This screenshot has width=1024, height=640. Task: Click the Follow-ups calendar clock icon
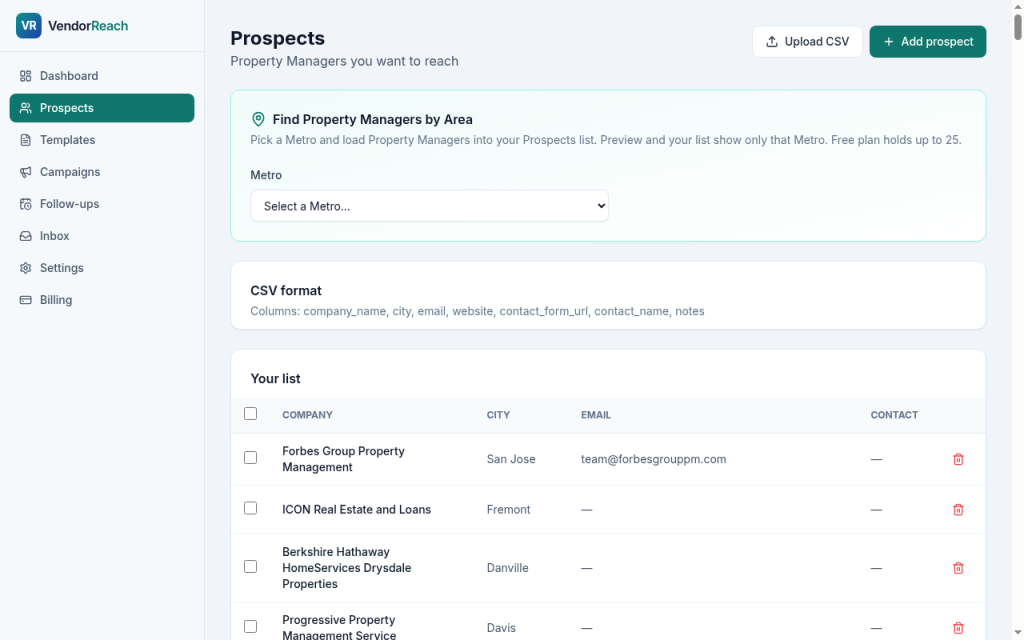coord(25,204)
